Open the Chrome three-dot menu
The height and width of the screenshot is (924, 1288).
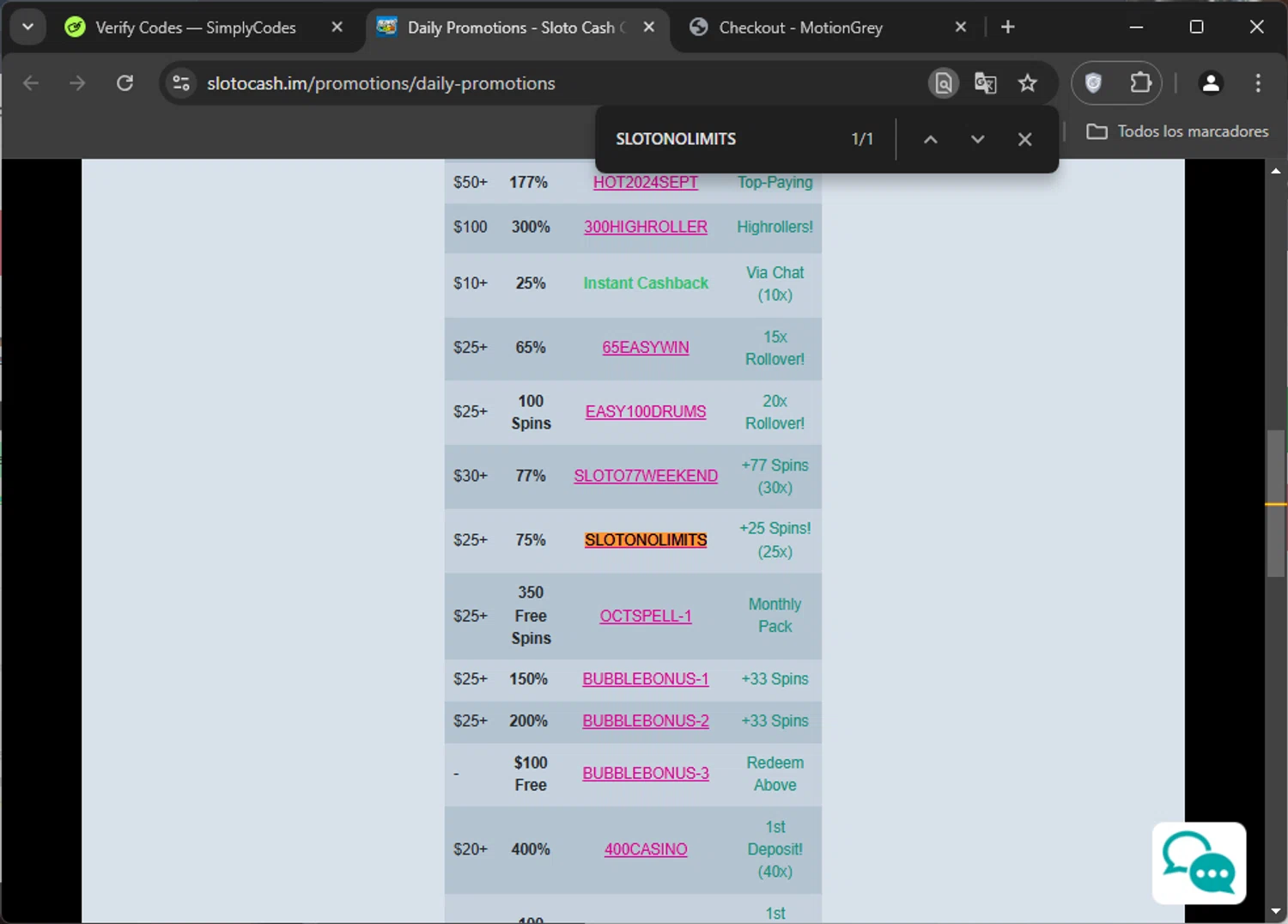point(1258,83)
